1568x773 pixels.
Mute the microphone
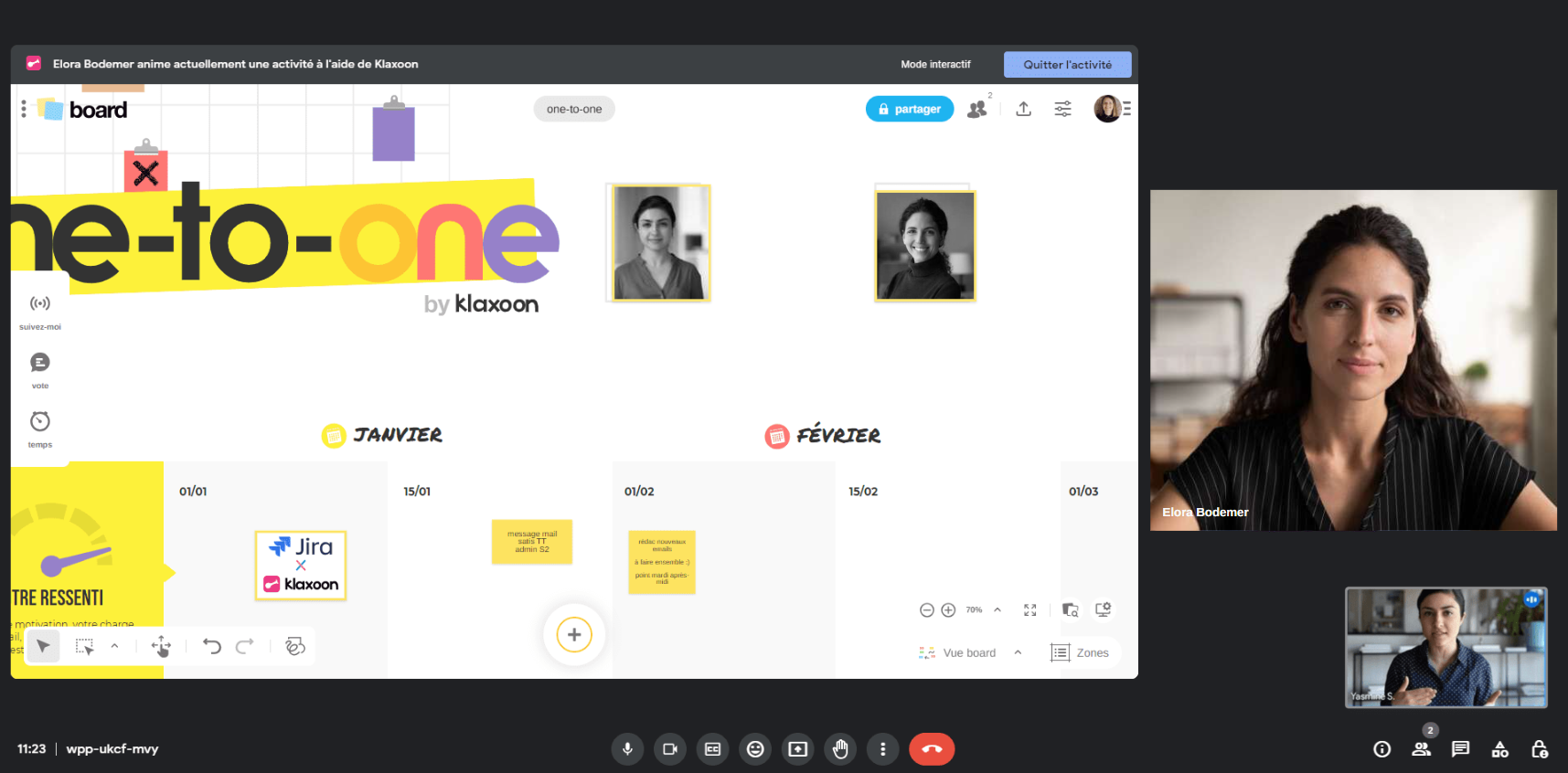point(627,749)
